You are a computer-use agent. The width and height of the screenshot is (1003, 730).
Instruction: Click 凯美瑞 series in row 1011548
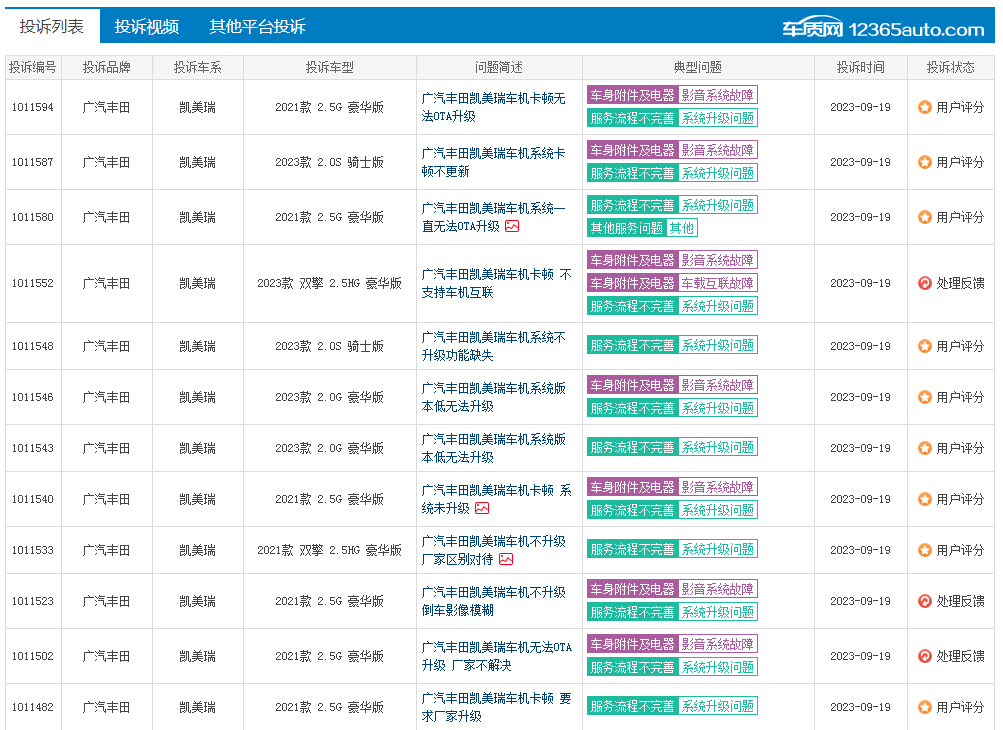tap(198, 346)
